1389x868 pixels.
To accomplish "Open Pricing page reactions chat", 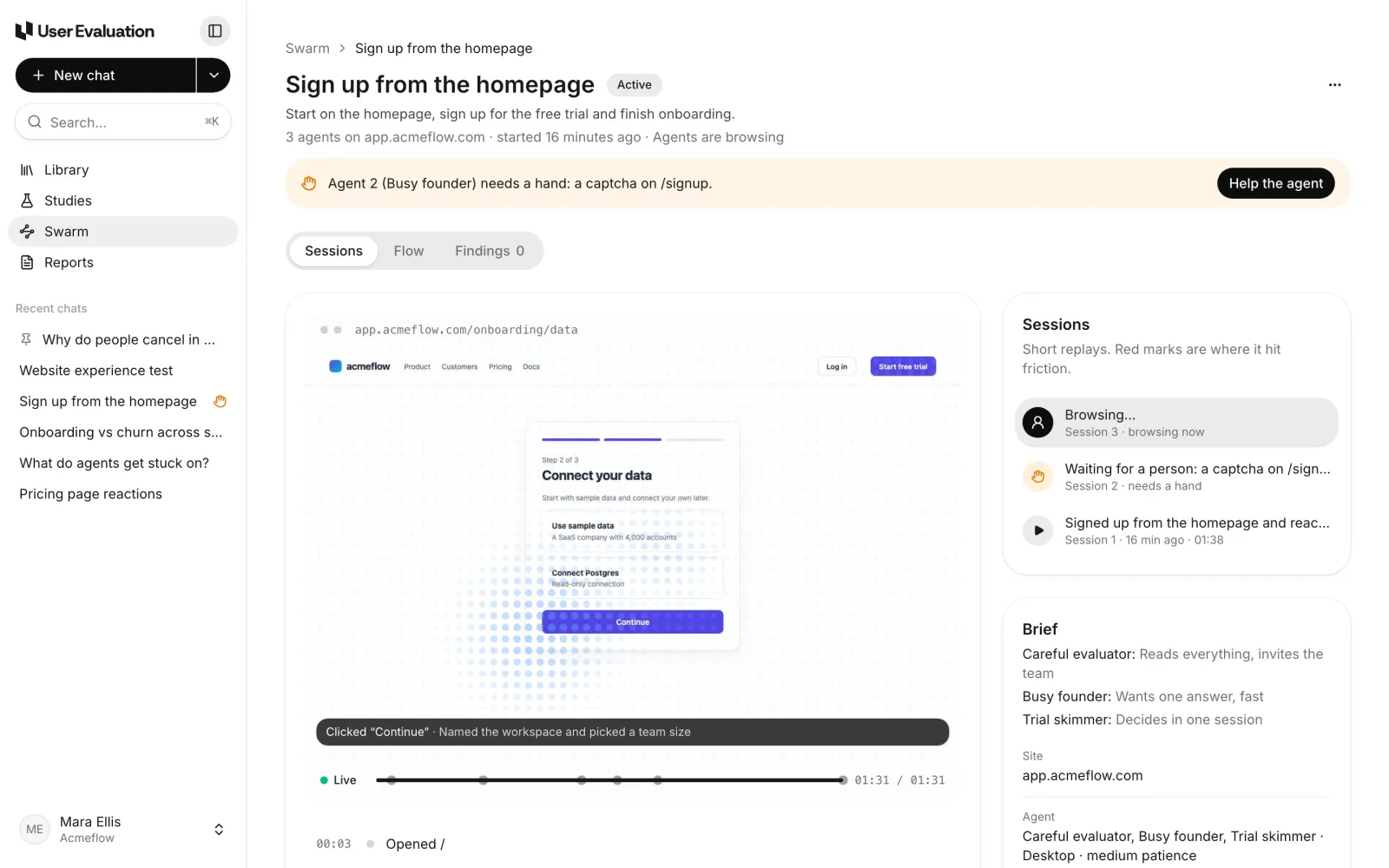I will click(91, 494).
